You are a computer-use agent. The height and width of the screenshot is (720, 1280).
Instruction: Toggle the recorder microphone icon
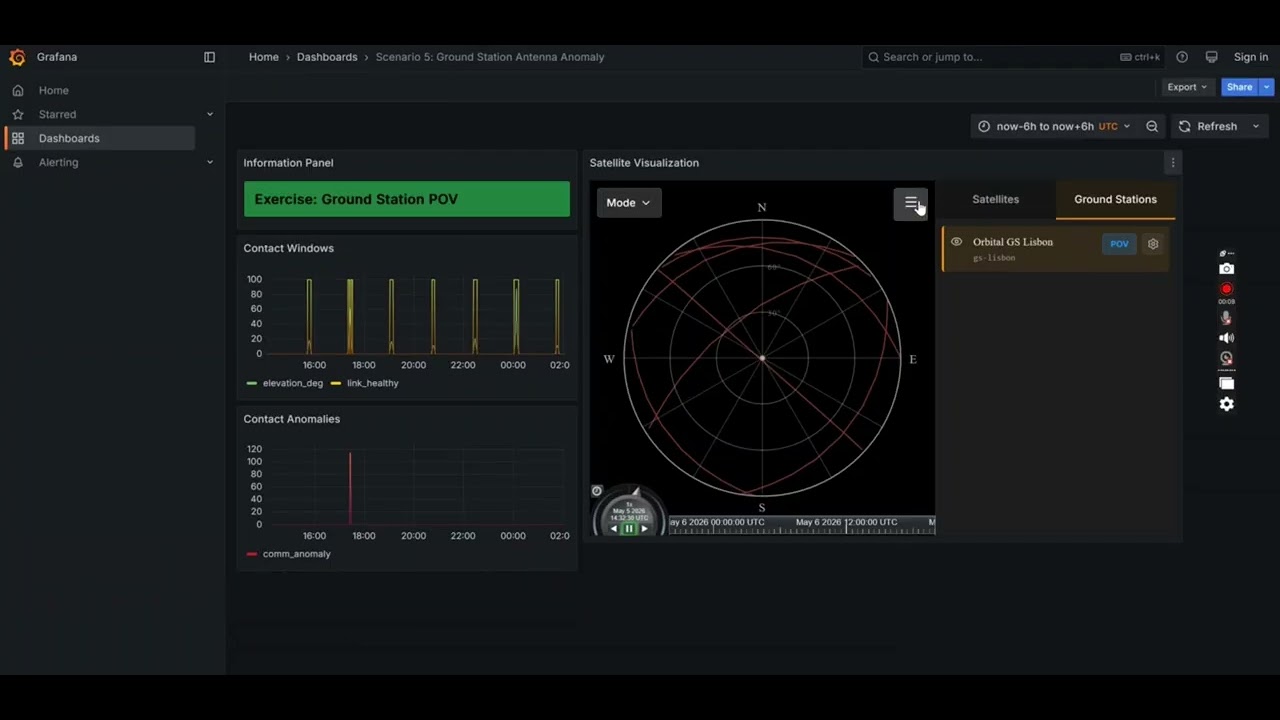[x=1226, y=318]
